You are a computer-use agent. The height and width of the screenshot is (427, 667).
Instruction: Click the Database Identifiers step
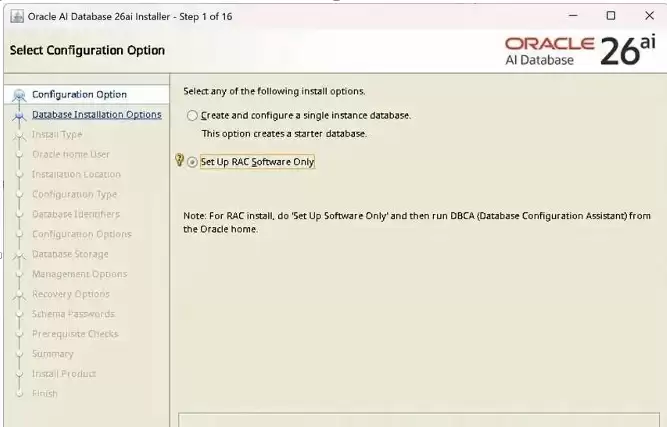click(x=76, y=214)
